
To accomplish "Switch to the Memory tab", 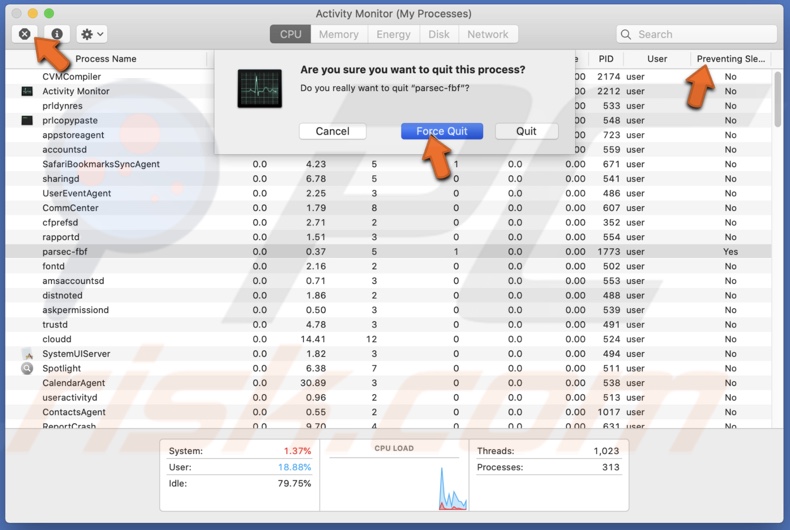I will click(339, 34).
